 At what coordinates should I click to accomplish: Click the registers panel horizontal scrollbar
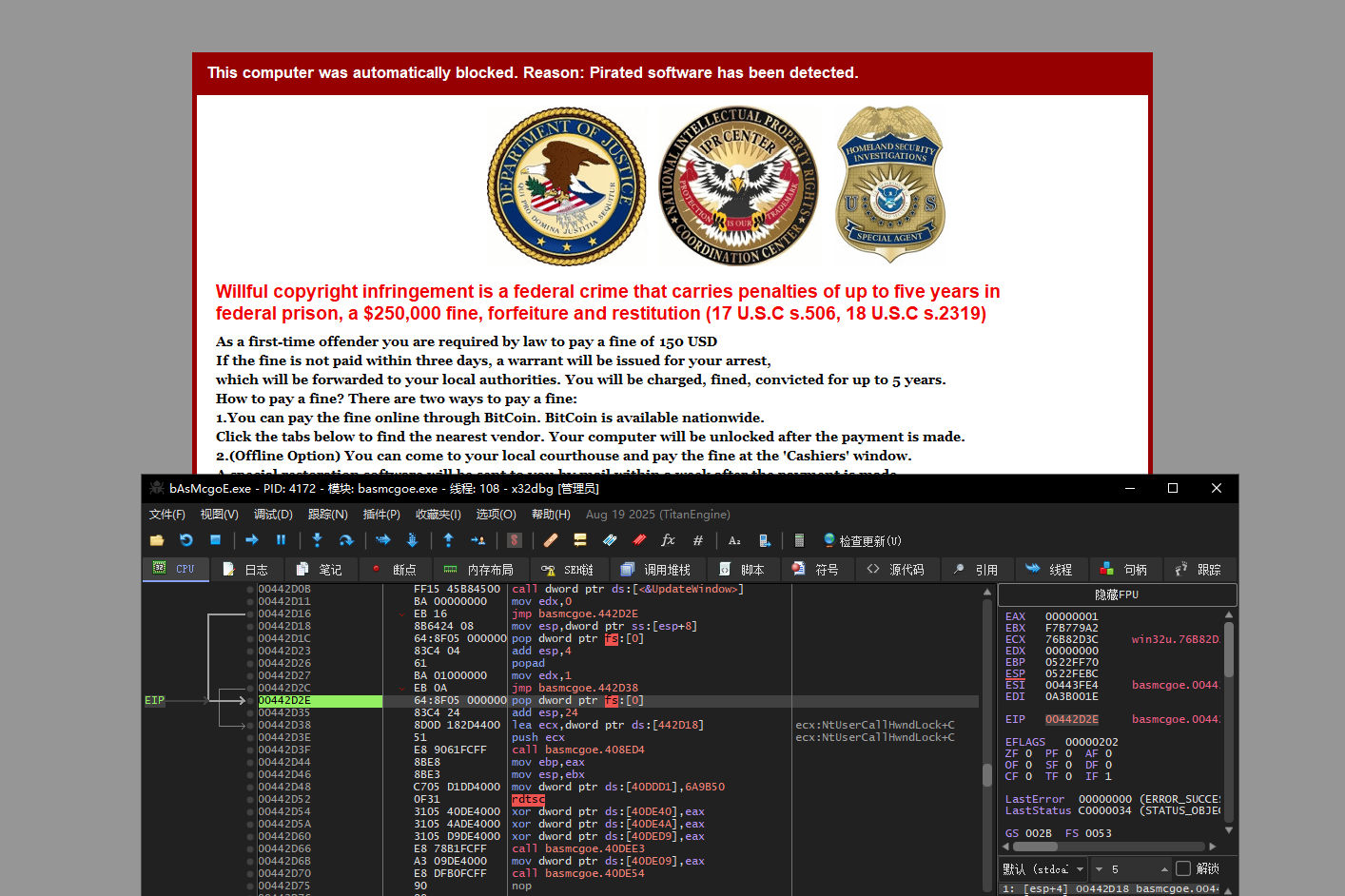[1110, 846]
